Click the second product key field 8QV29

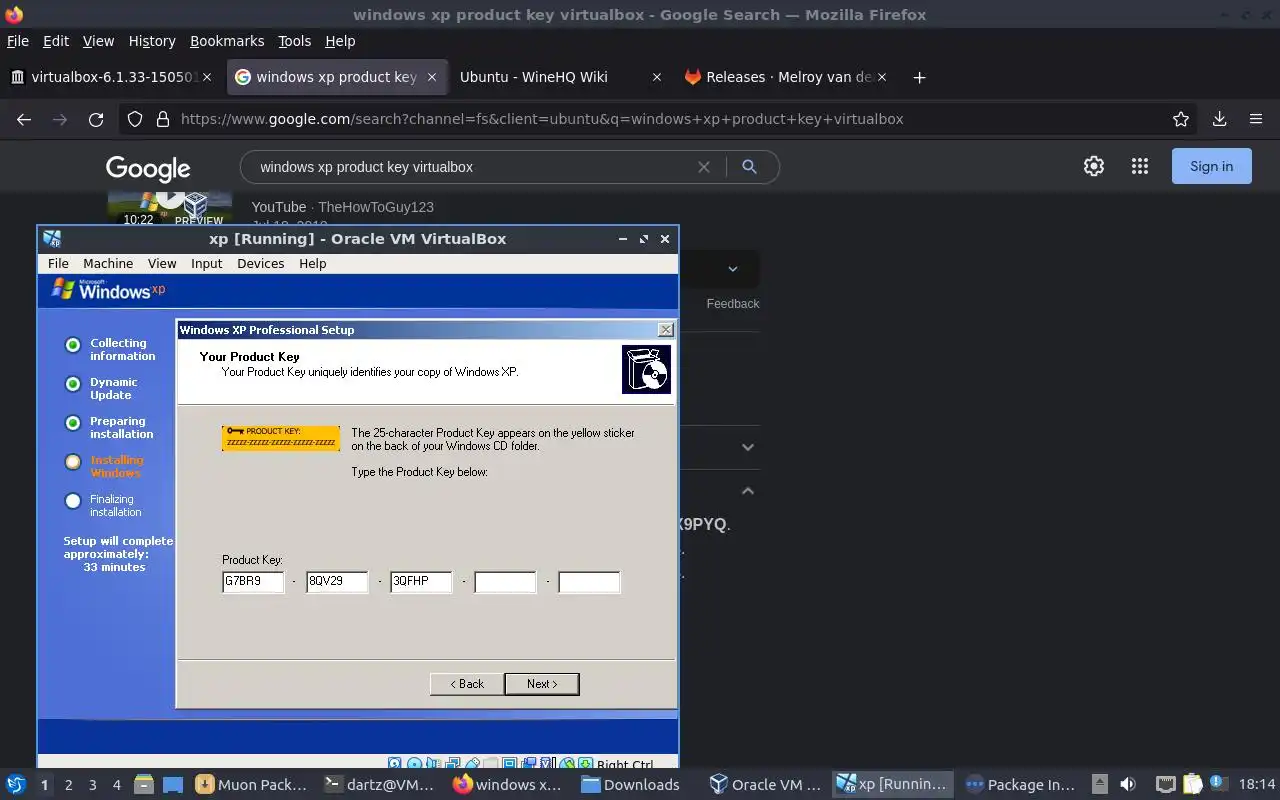pos(337,582)
